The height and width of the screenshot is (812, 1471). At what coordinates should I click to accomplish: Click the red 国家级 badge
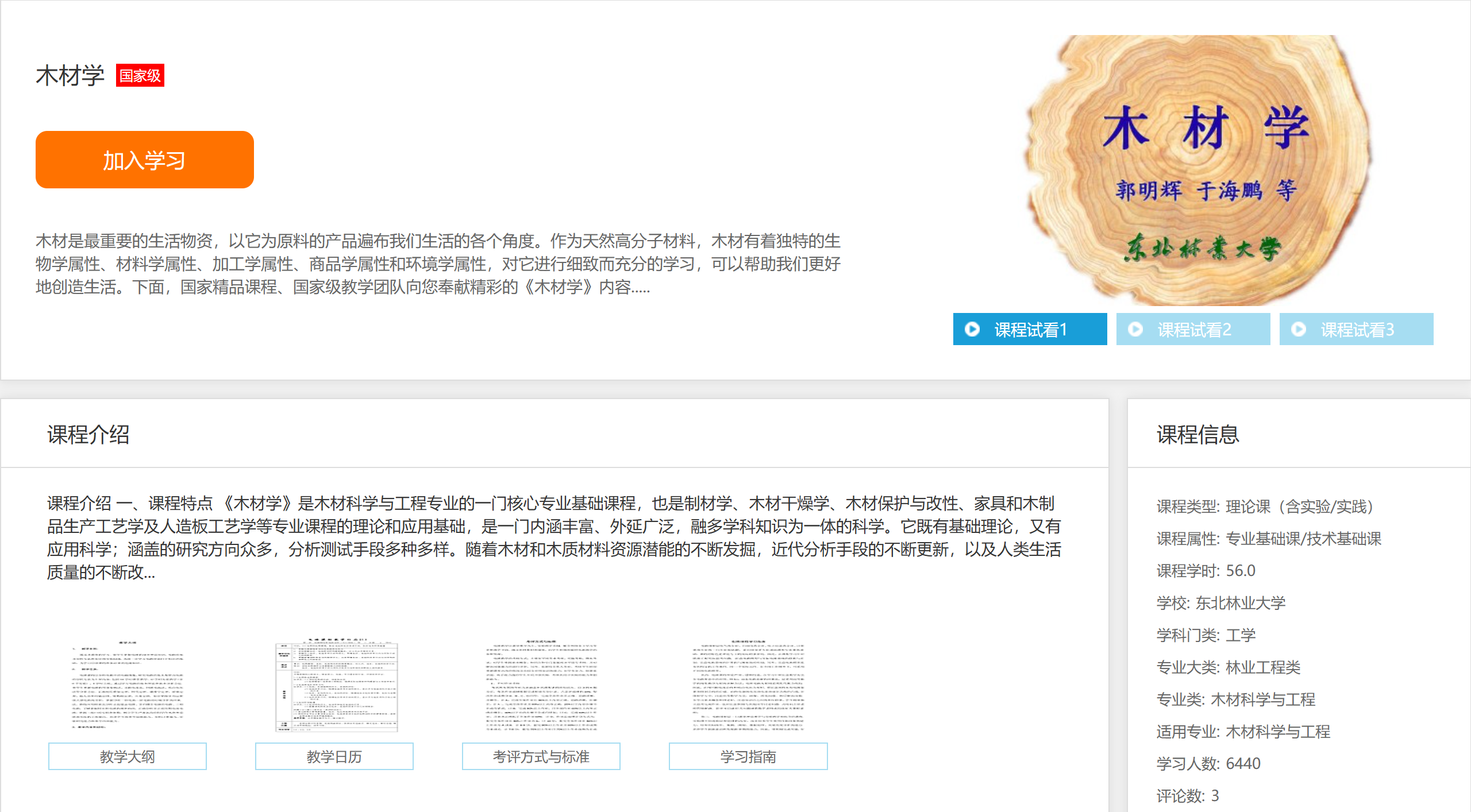tap(140, 75)
